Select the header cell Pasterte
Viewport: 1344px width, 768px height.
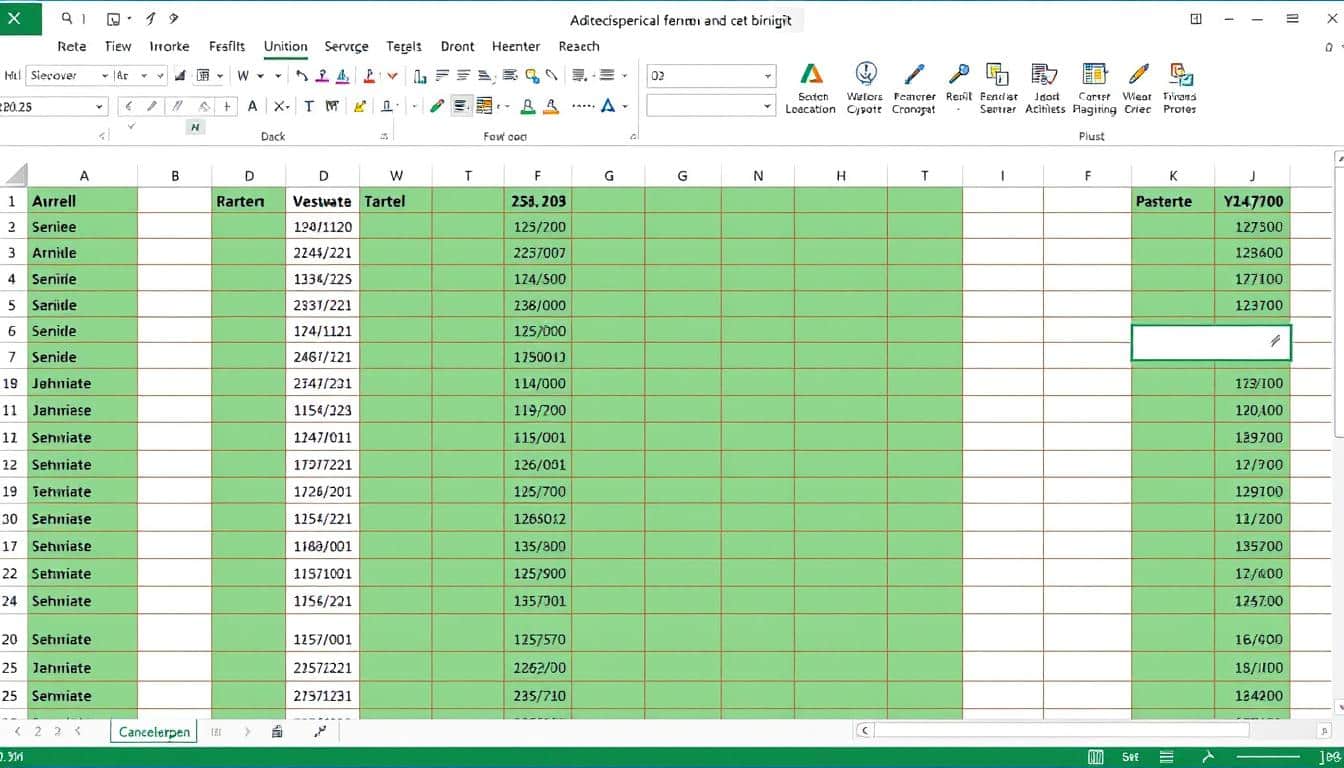point(1172,200)
